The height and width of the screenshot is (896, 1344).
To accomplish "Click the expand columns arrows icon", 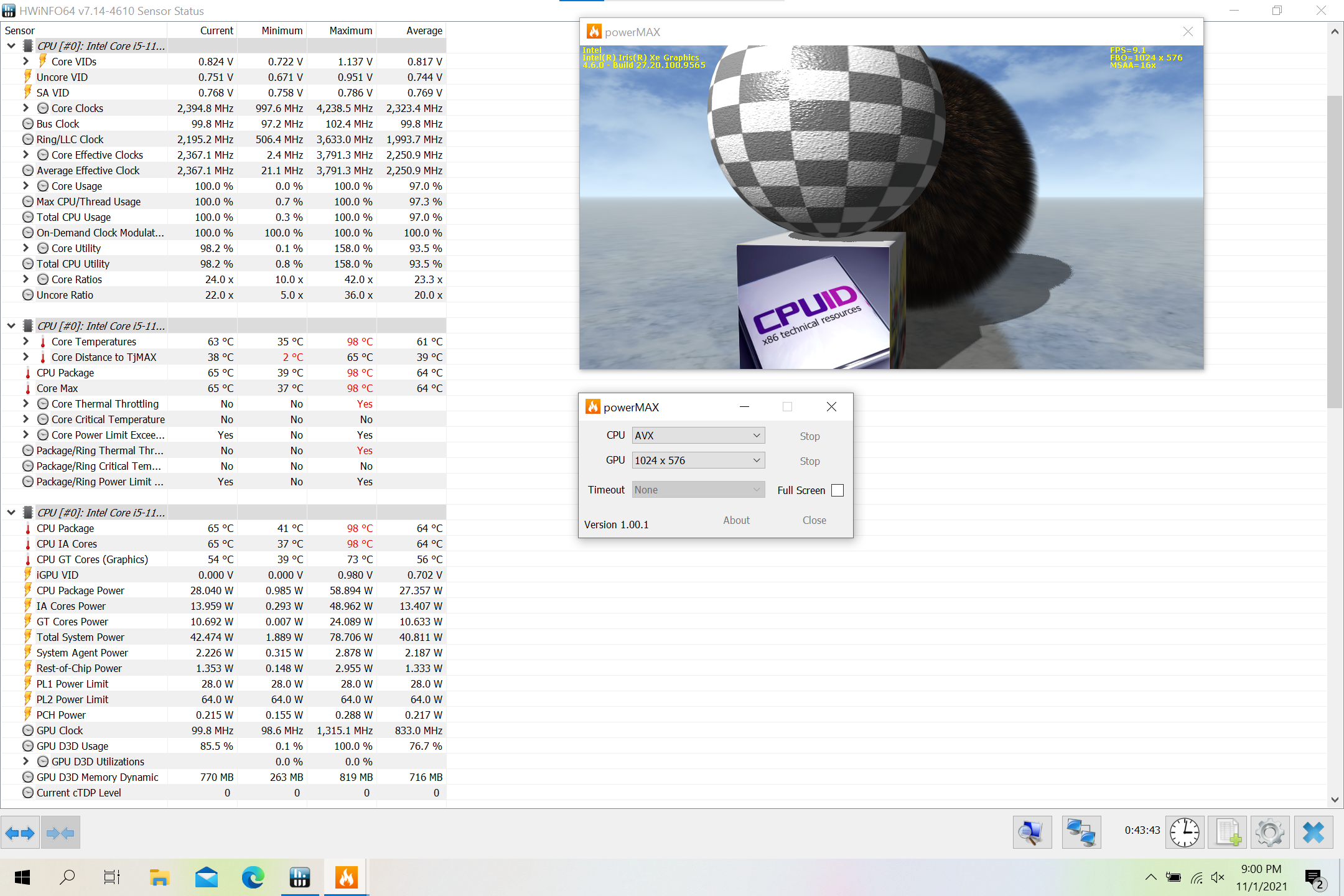I will pos(20,833).
